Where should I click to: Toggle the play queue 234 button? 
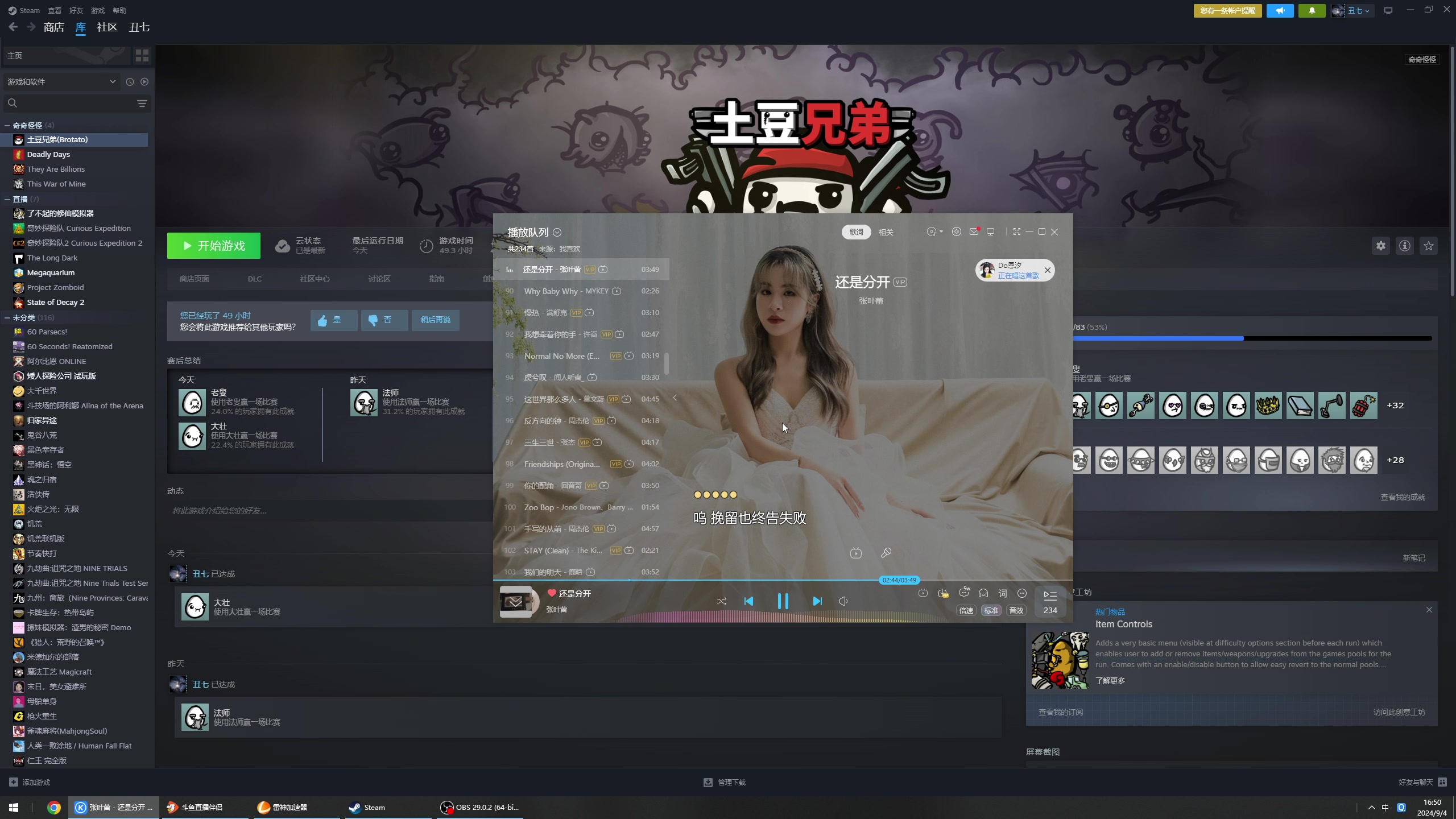[1050, 602]
